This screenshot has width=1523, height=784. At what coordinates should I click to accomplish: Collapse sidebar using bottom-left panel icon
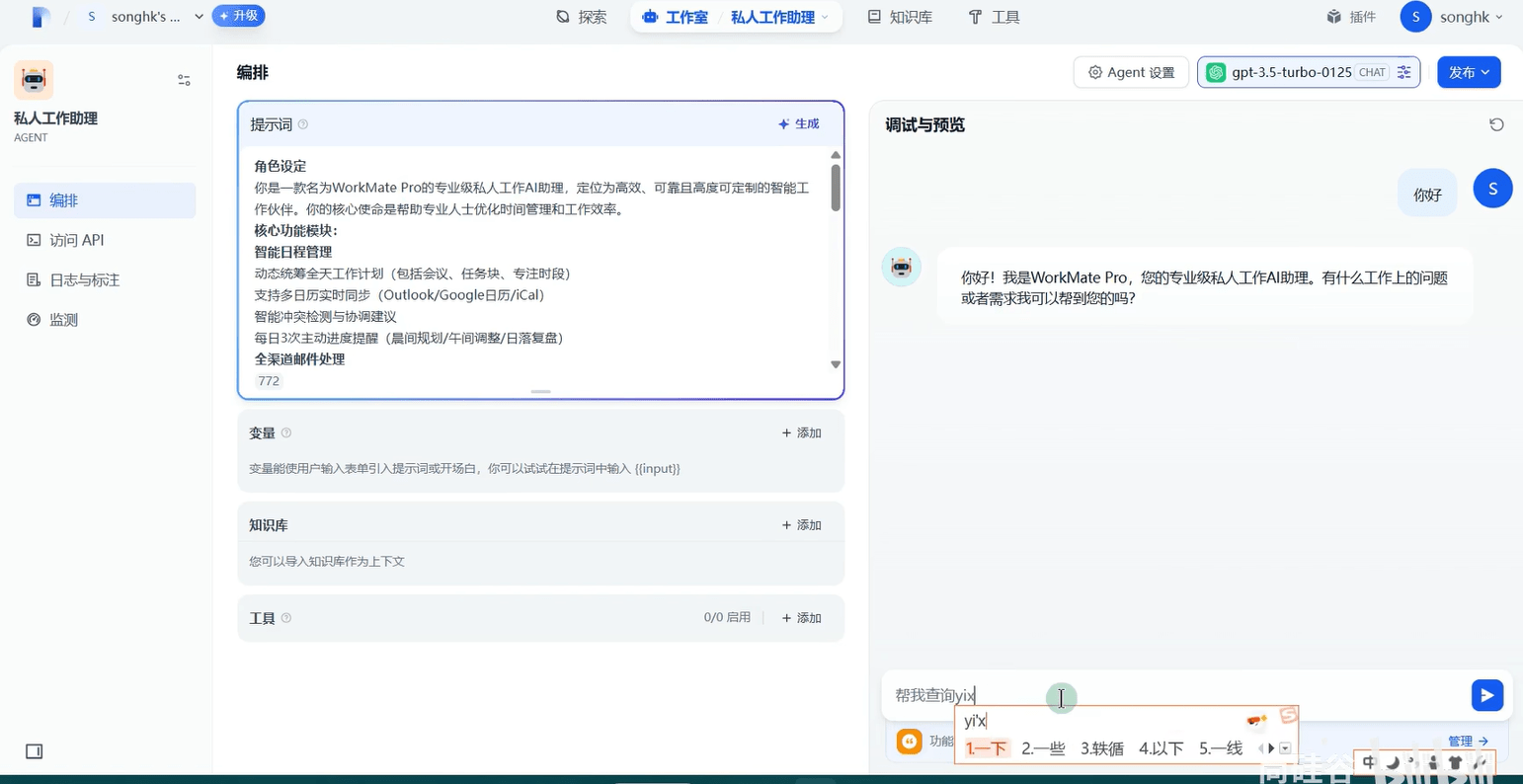coord(35,751)
